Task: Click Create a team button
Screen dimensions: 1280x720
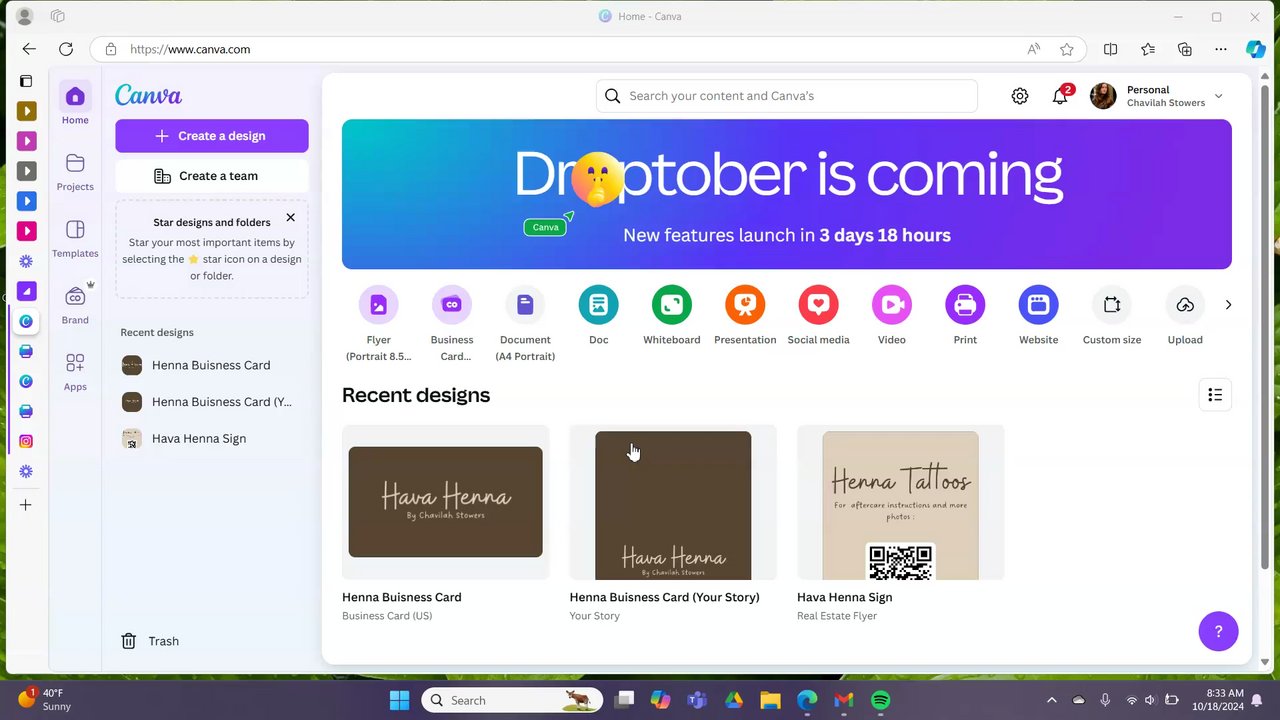Action: (212, 176)
